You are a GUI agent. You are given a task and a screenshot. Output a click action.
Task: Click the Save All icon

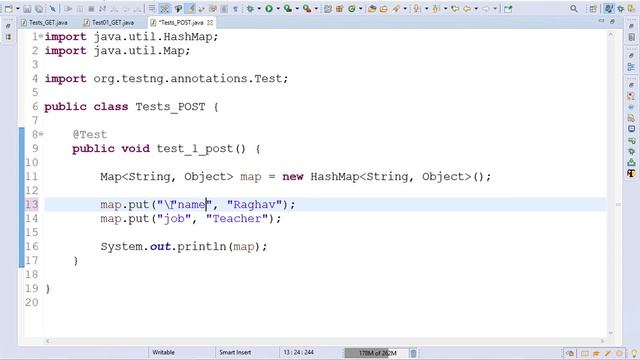point(39,9)
